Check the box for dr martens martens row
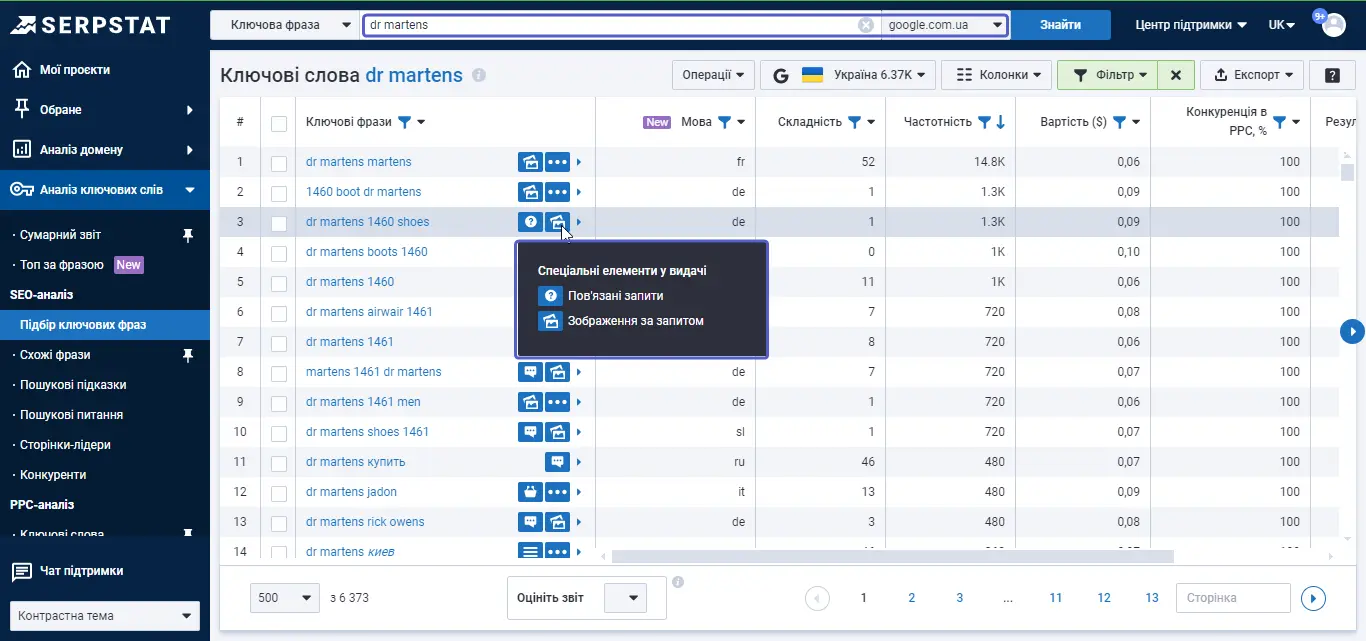Screen dimensions: 1366x641 click(x=279, y=163)
